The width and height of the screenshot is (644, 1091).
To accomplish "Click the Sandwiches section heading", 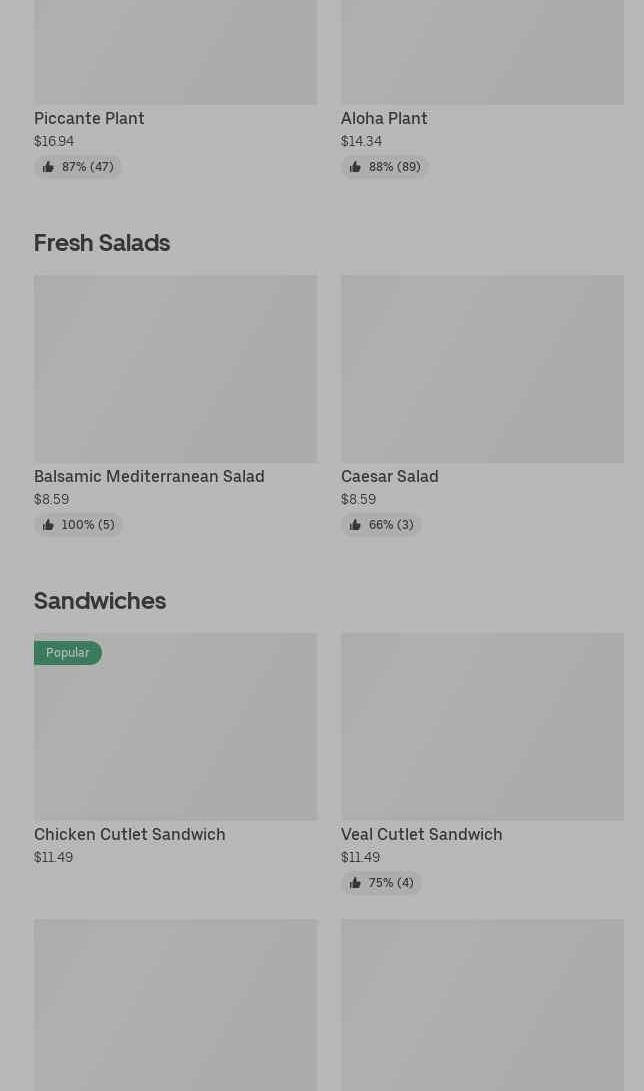I will (x=100, y=601).
